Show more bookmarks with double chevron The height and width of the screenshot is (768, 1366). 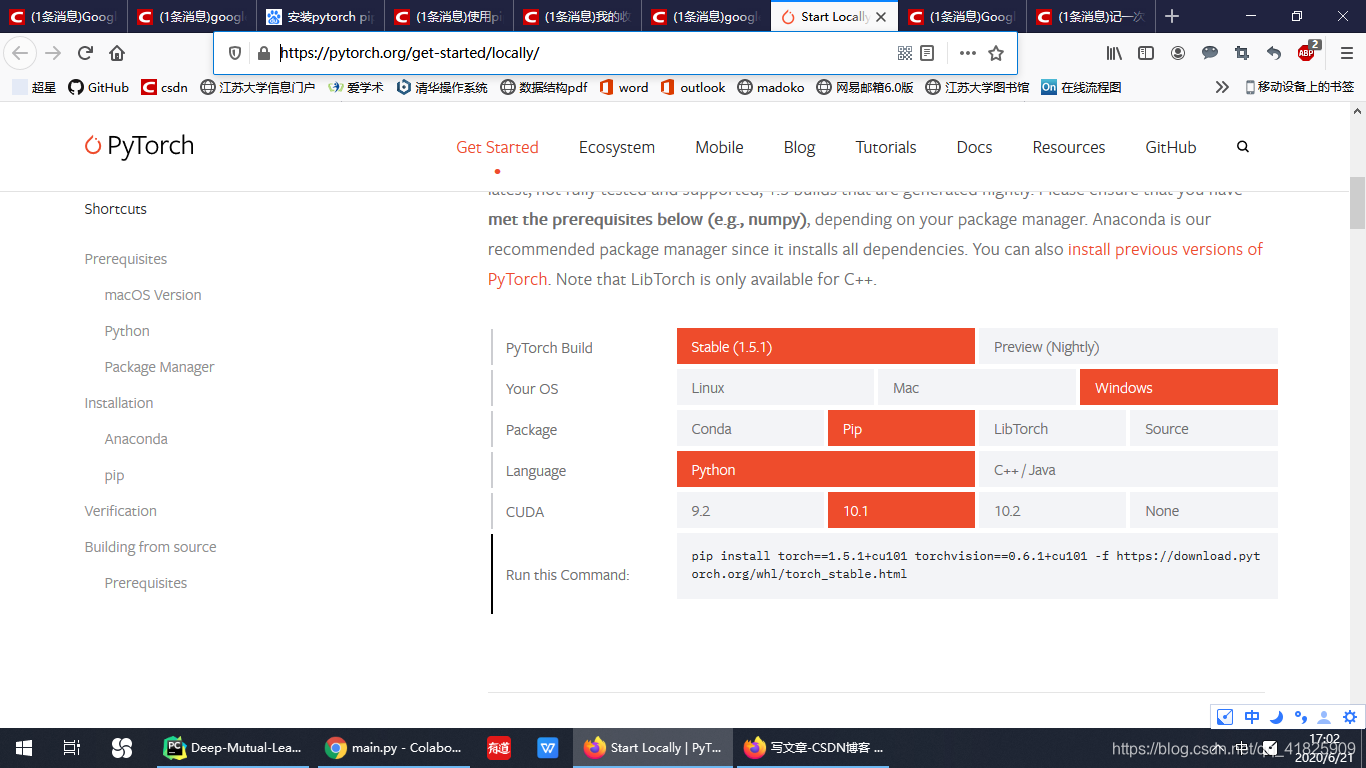tap(1222, 87)
